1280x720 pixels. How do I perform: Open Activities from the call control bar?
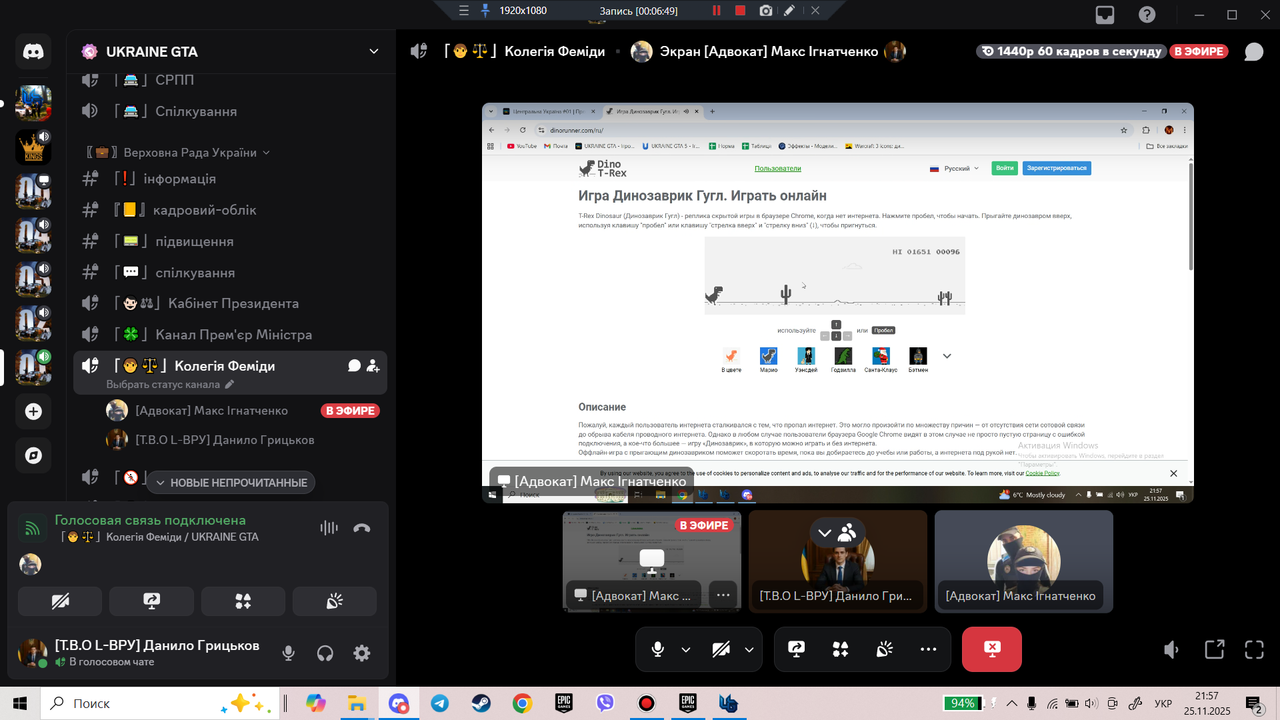(841, 649)
